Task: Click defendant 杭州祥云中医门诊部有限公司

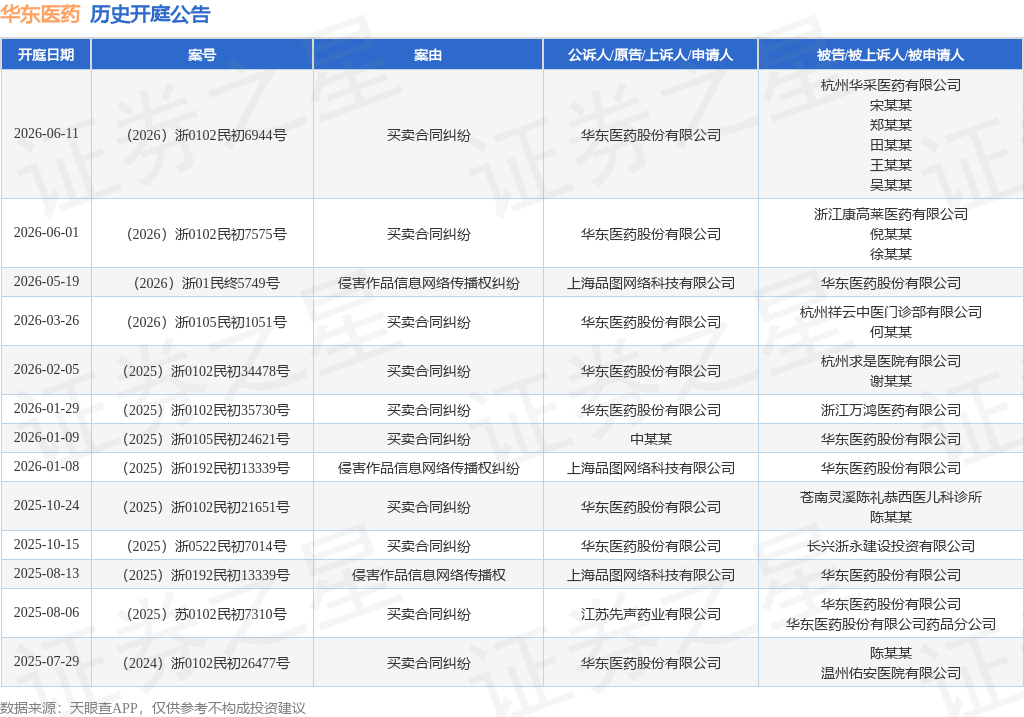Action: click(891, 312)
